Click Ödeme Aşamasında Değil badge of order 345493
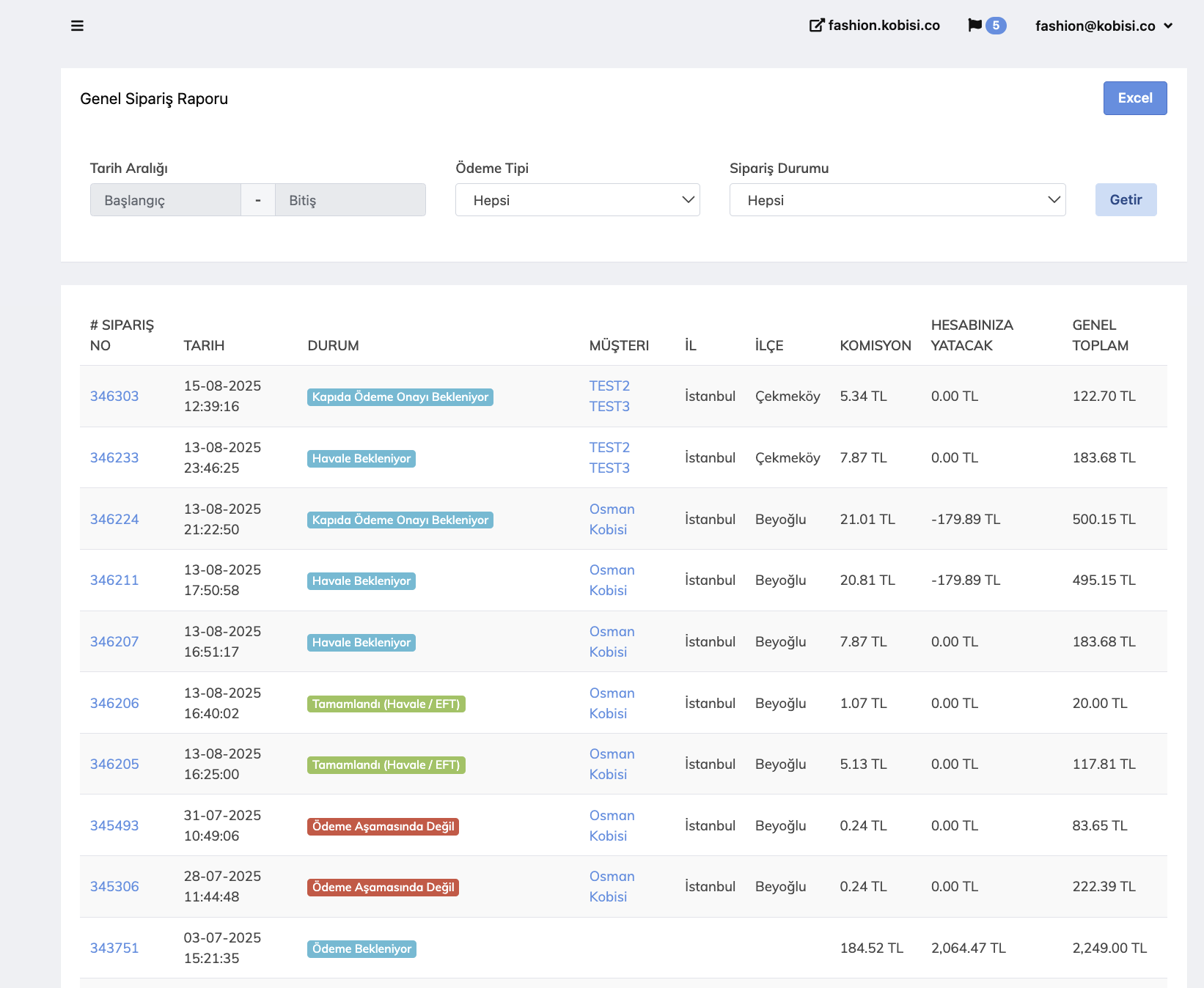 click(383, 827)
